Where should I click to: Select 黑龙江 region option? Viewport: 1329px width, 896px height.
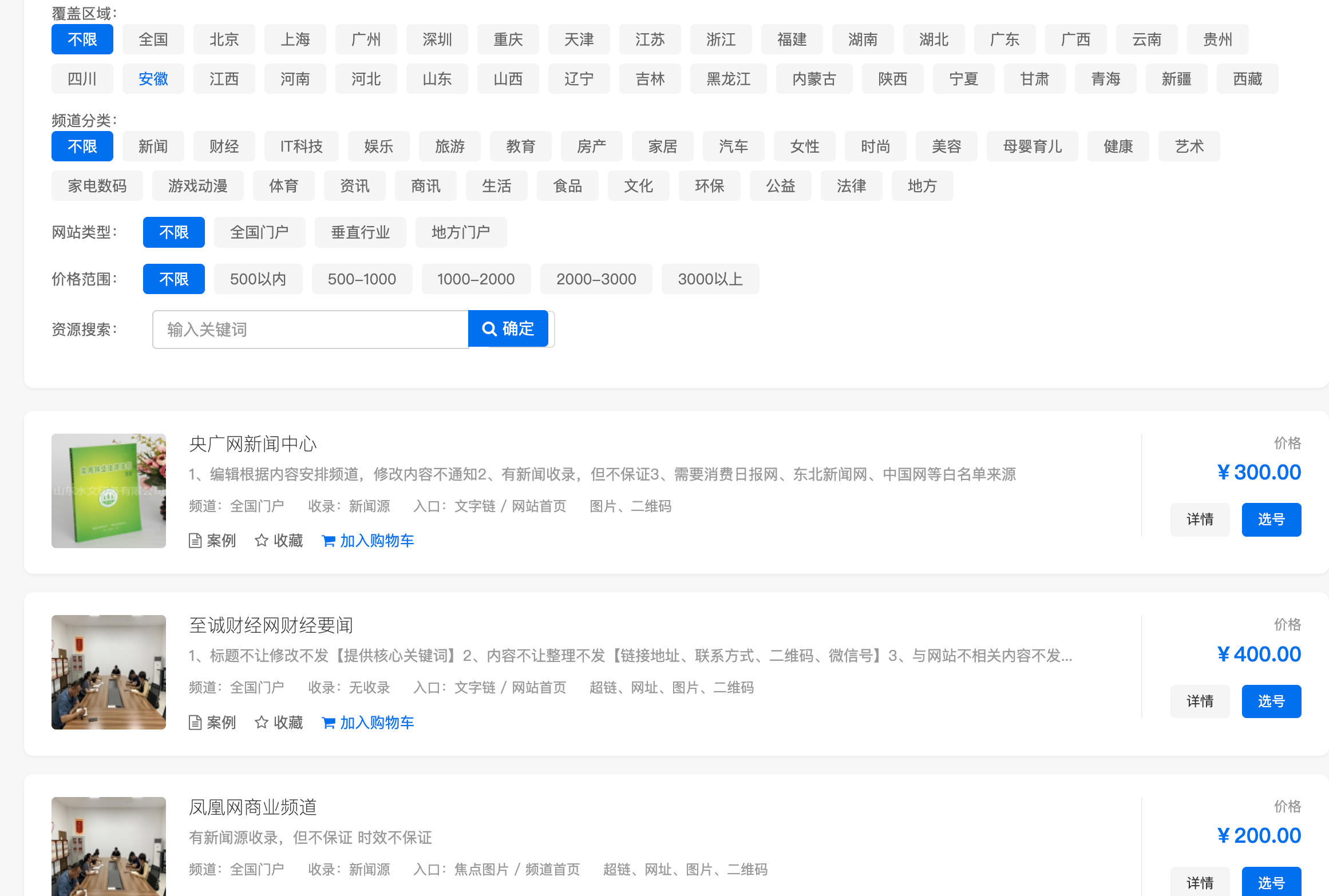coord(728,79)
